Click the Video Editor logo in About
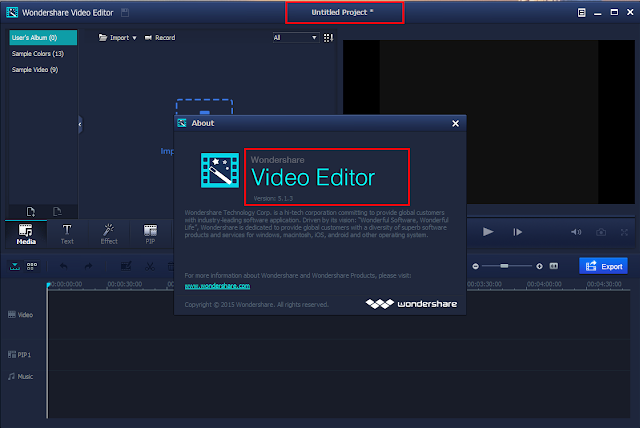The image size is (640, 428). pyautogui.click(x=220, y=170)
